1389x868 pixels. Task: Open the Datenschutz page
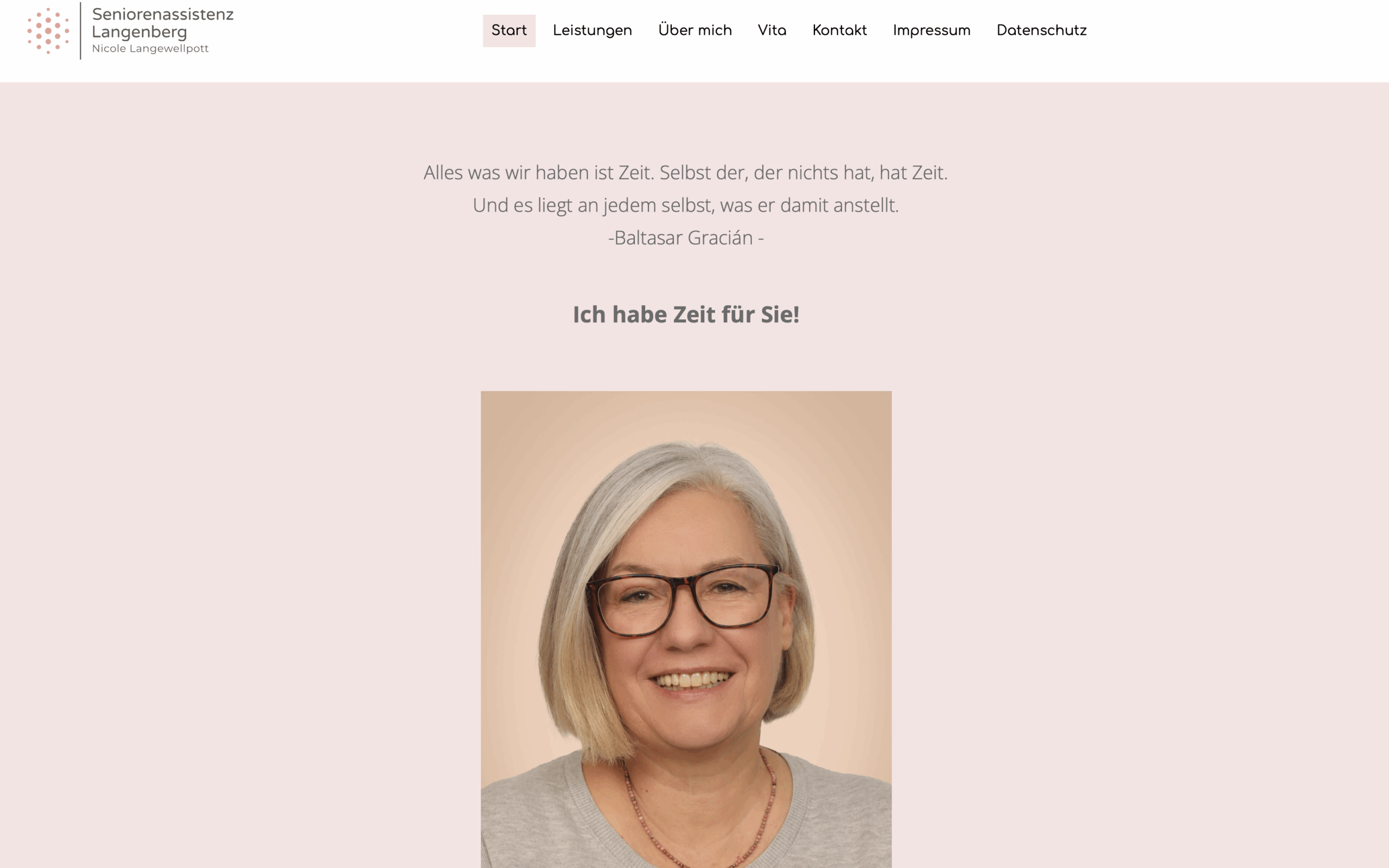click(1041, 30)
